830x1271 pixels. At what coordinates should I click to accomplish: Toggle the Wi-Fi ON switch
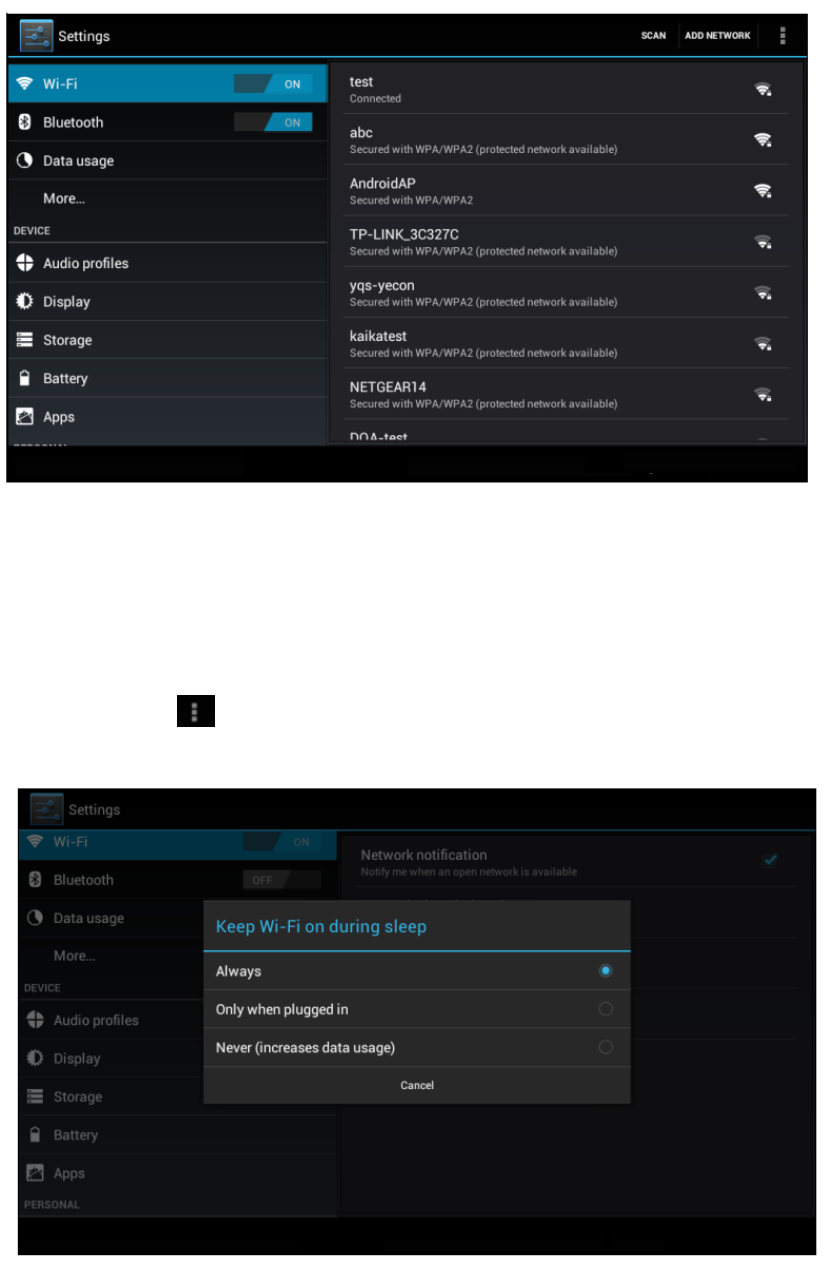click(273, 84)
